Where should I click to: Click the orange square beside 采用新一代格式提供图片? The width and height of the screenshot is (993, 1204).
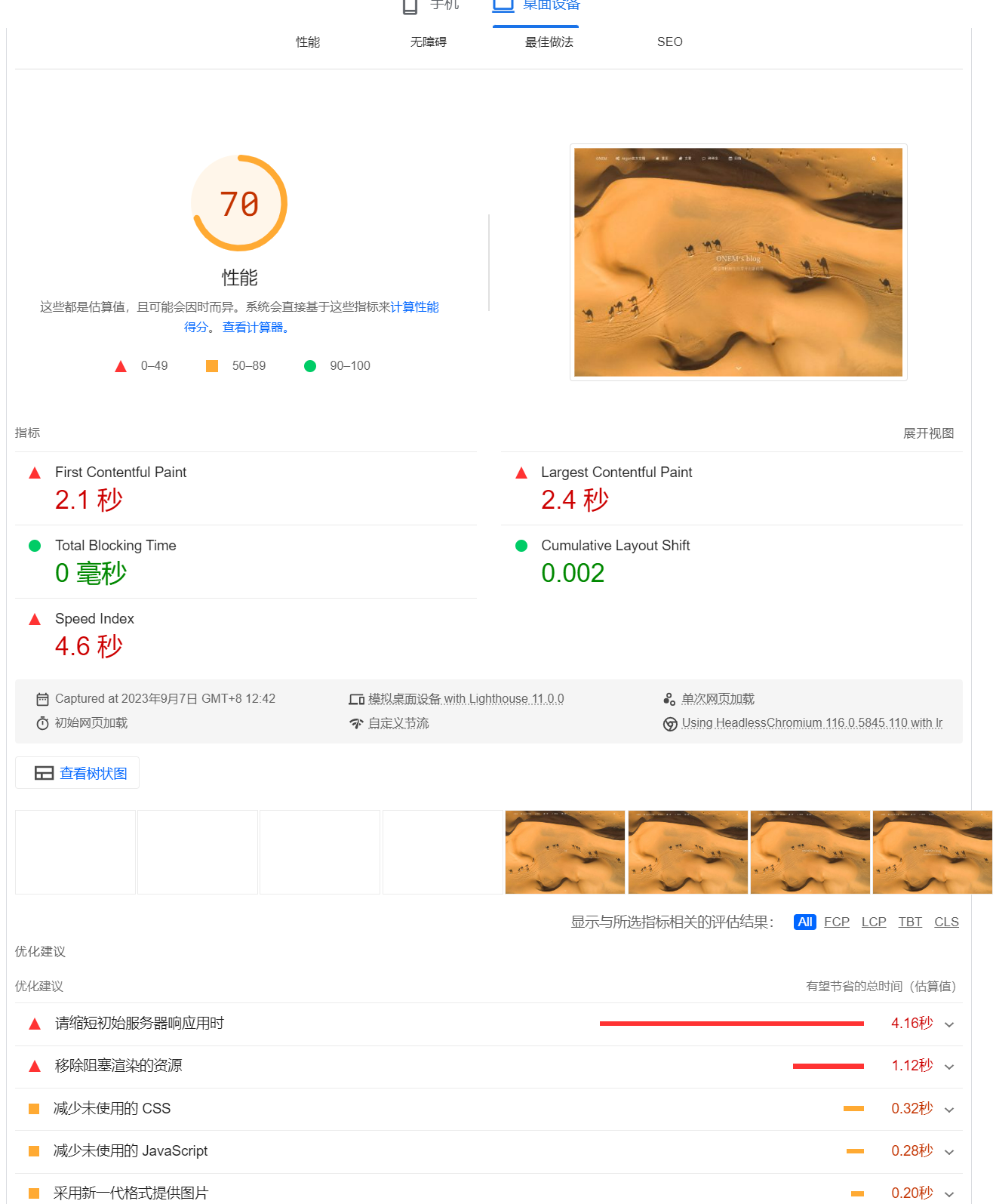[34, 1193]
